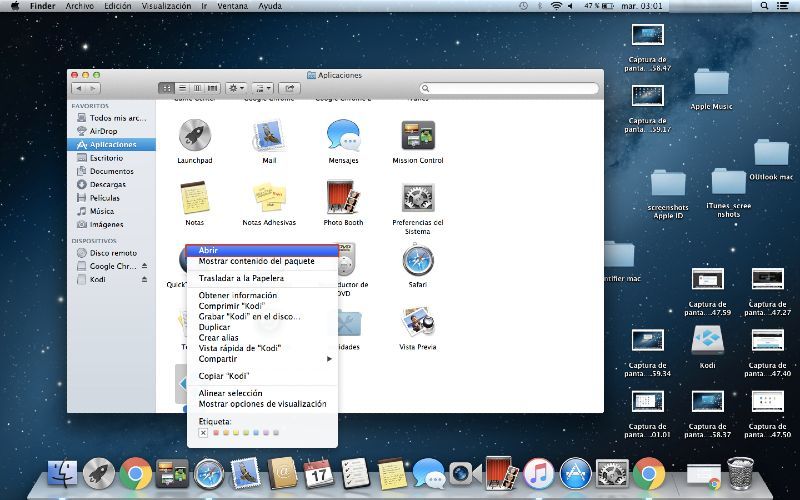Apply the blue label swatch

point(256,433)
